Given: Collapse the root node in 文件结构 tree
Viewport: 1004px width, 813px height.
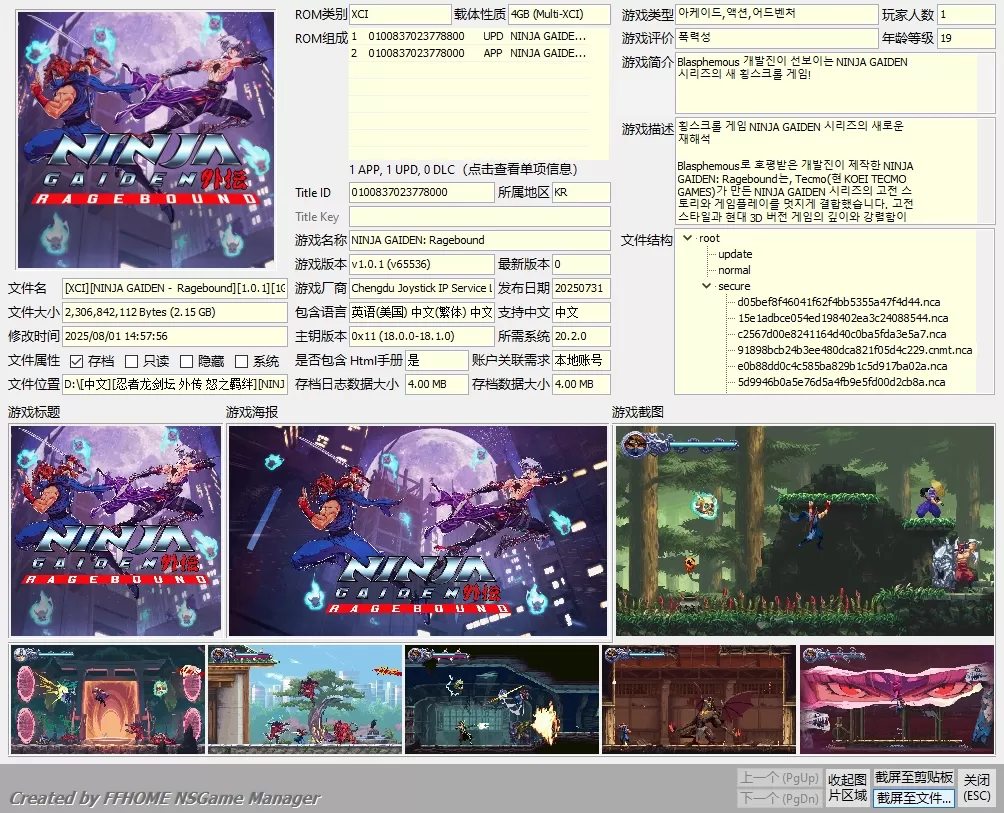Looking at the screenshot, I should [690, 237].
